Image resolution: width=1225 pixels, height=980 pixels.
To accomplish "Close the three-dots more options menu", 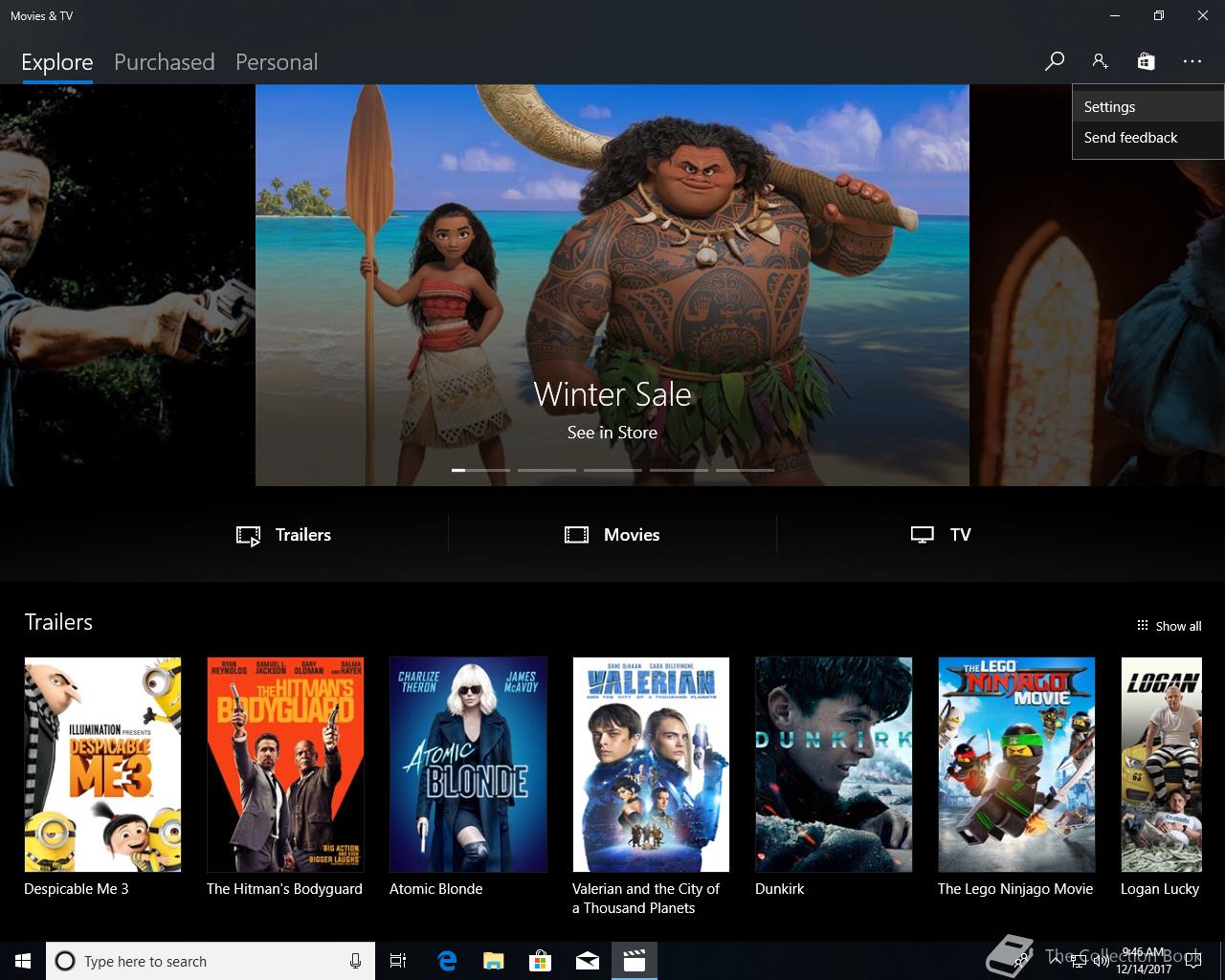I will 1192,61.
